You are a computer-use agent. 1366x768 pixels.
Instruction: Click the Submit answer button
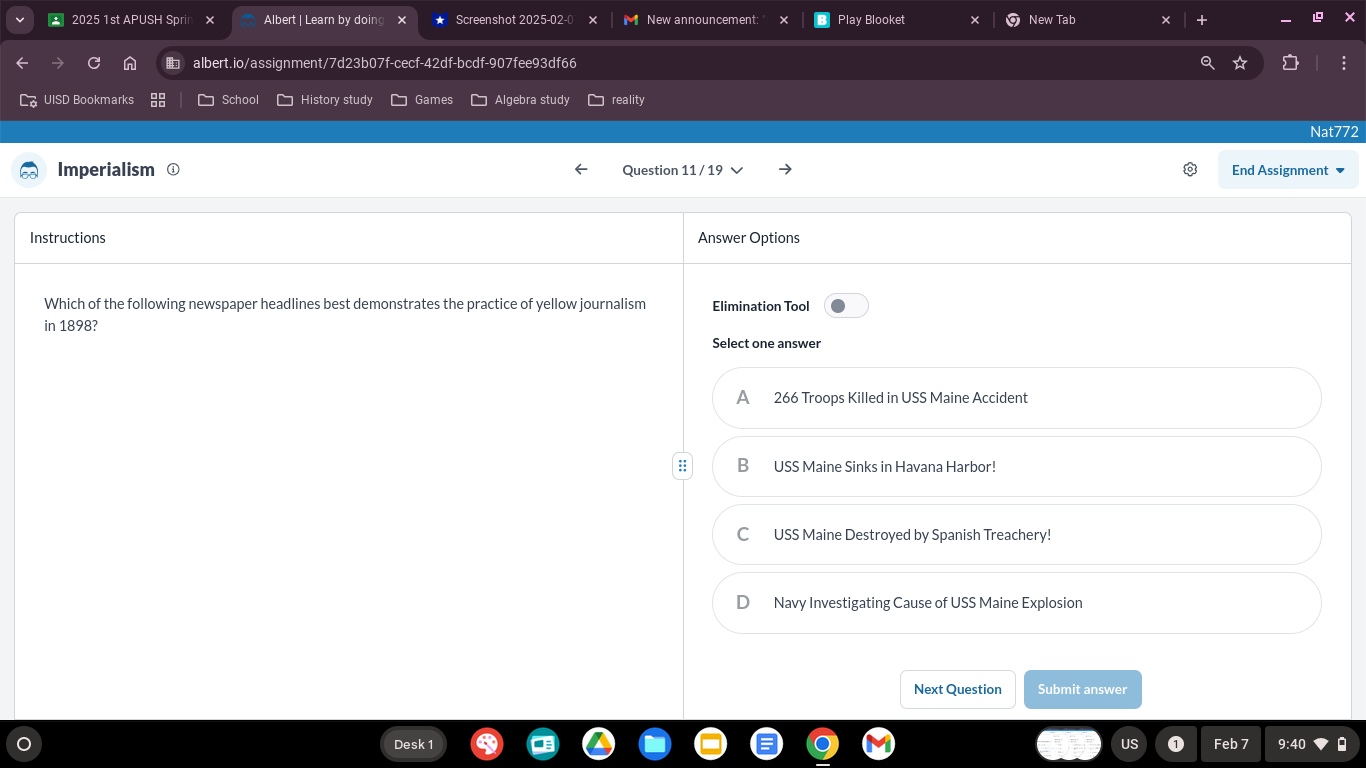[1082, 689]
